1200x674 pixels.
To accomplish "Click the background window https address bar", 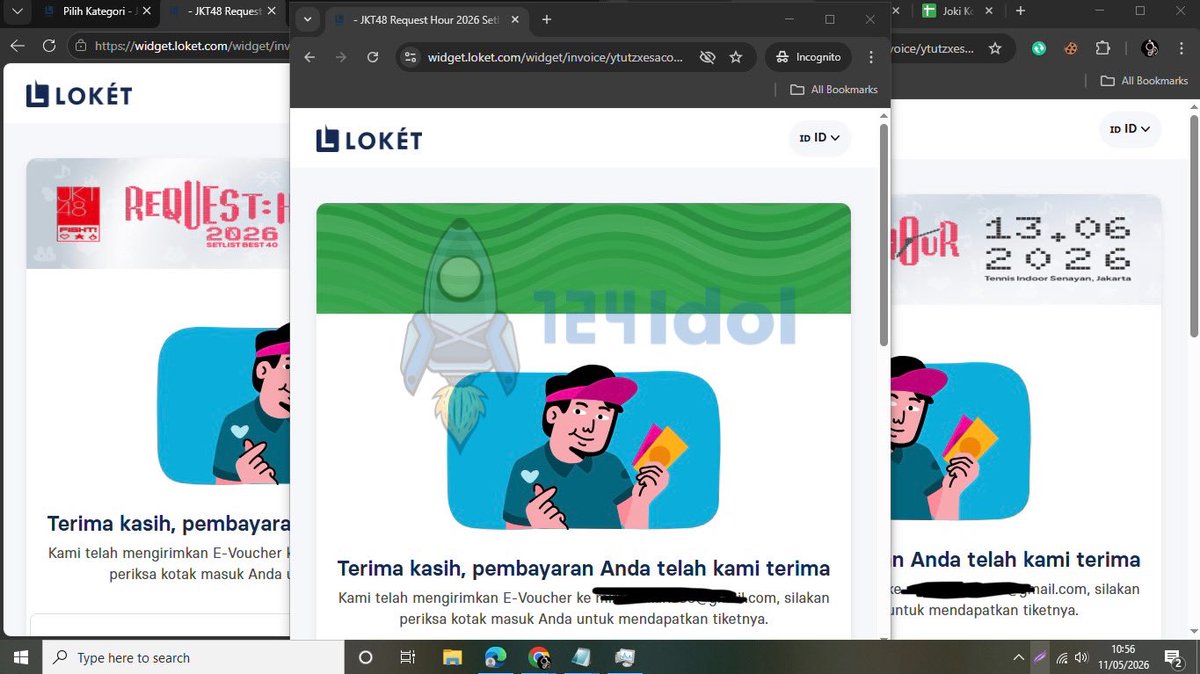I will click(x=190, y=46).
